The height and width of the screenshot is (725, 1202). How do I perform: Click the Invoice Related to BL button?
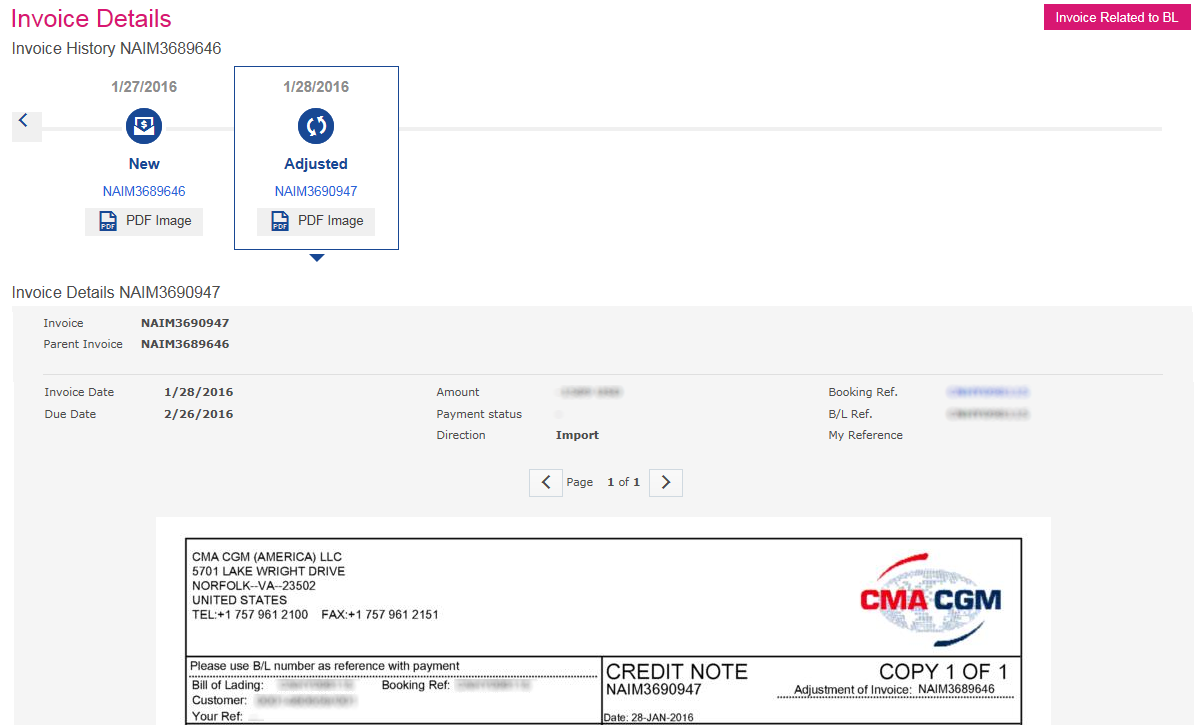click(1116, 17)
